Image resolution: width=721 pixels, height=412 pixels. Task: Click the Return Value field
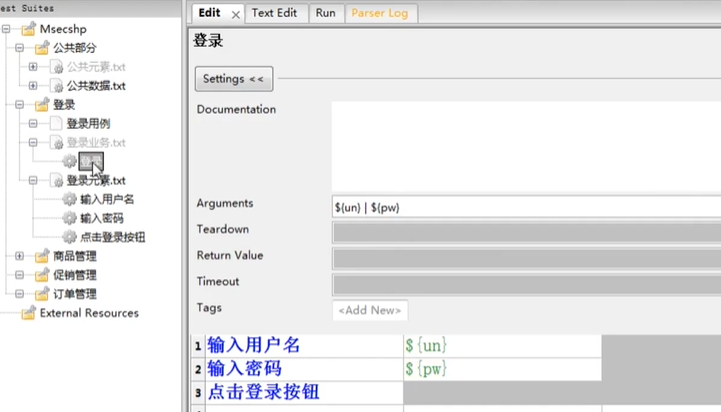pyautogui.click(x=526, y=259)
